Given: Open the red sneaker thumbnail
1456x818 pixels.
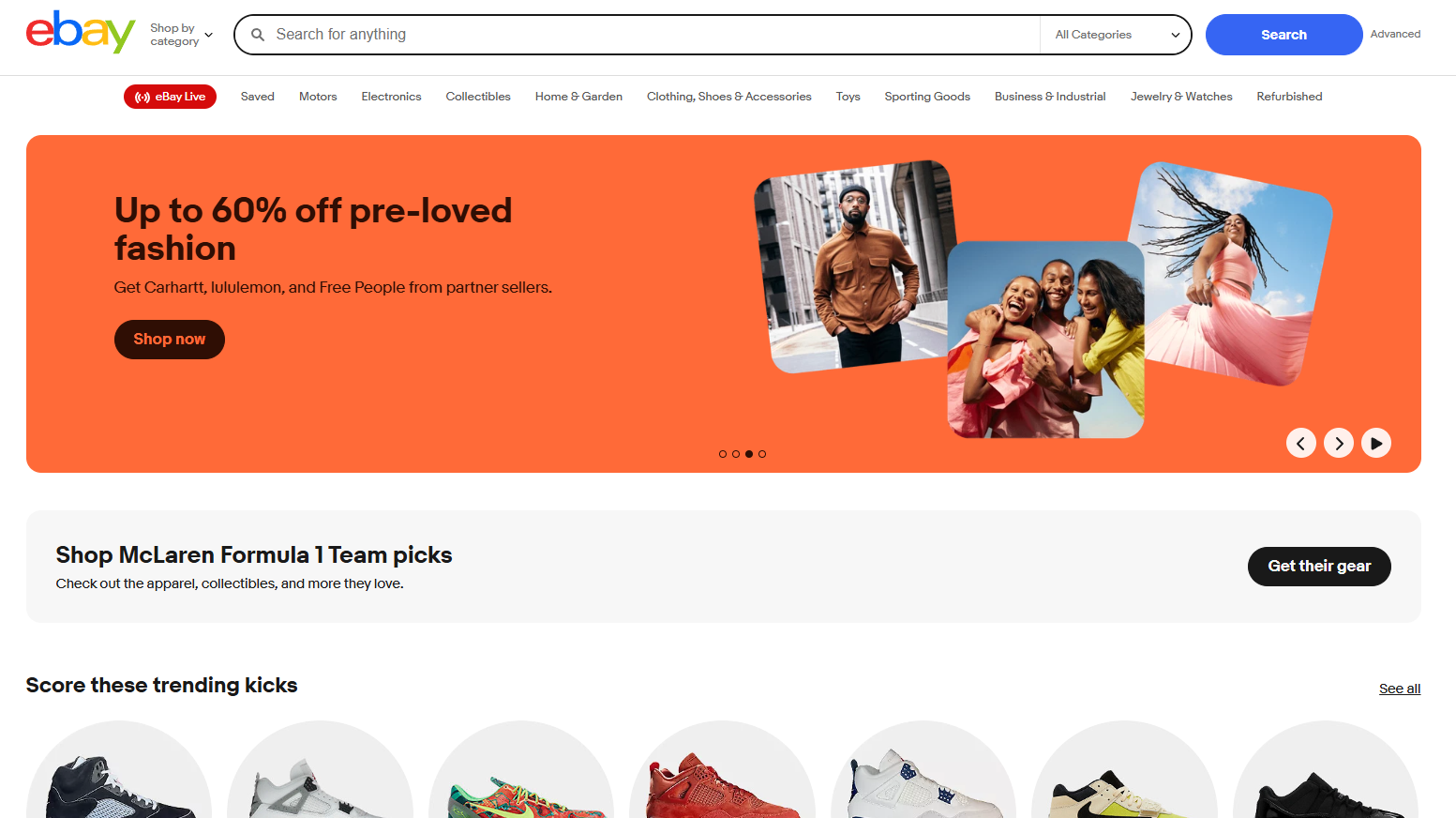Looking at the screenshot, I should pyautogui.click(x=722, y=771).
